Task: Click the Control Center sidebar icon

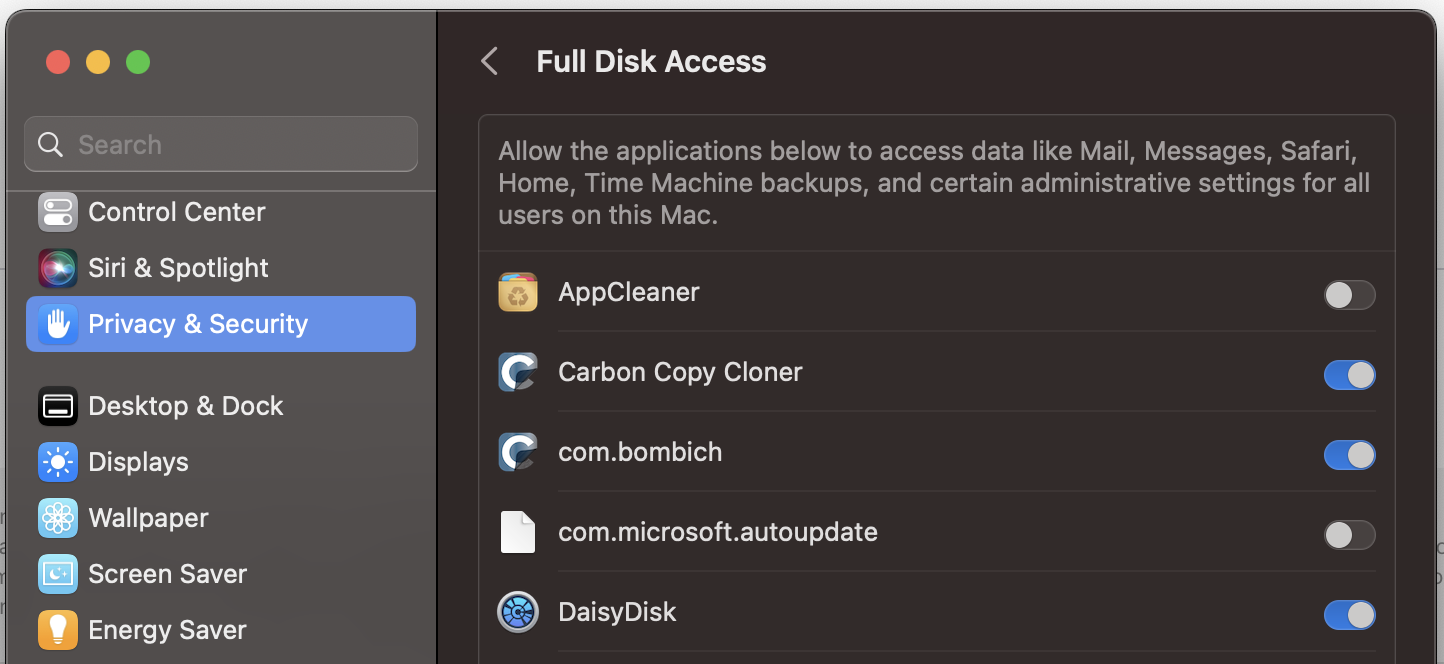Action: [58, 212]
